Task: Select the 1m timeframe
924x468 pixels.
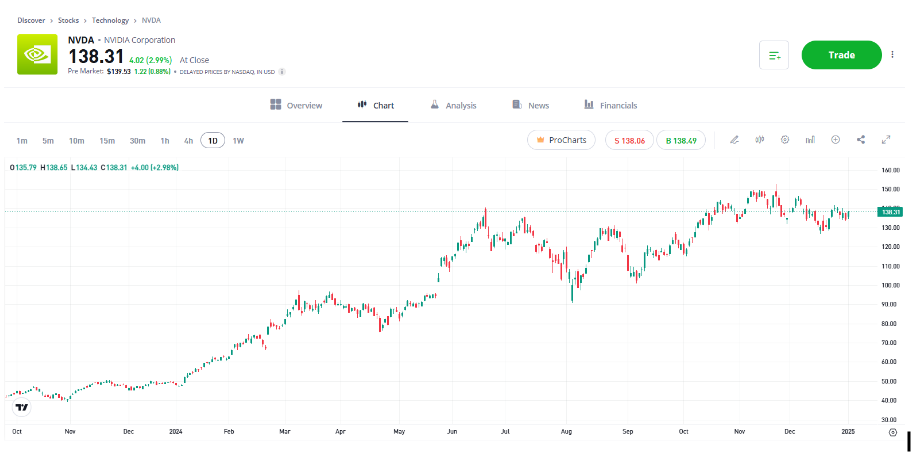Action: pos(22,141)
